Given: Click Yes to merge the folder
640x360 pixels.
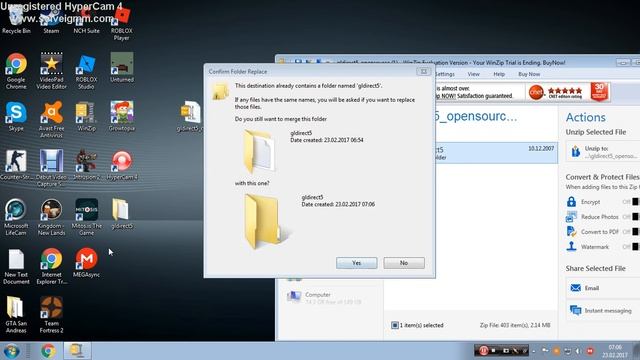Looking at the screenshot, I should pos(356,263).
